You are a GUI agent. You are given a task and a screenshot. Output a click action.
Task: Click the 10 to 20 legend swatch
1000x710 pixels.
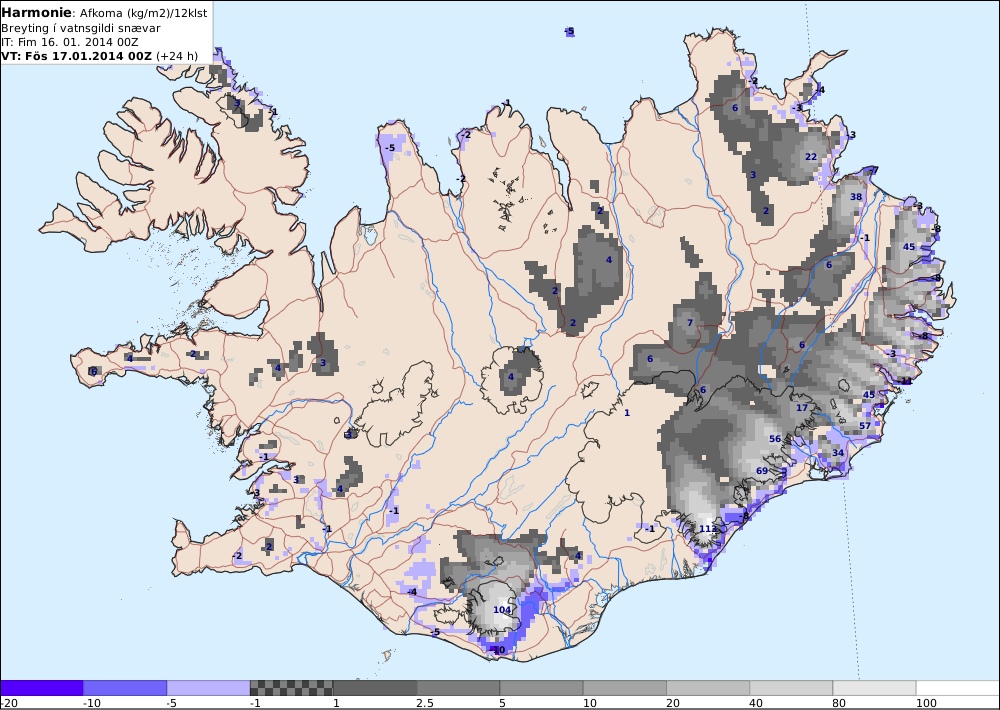tap(625, 688)
